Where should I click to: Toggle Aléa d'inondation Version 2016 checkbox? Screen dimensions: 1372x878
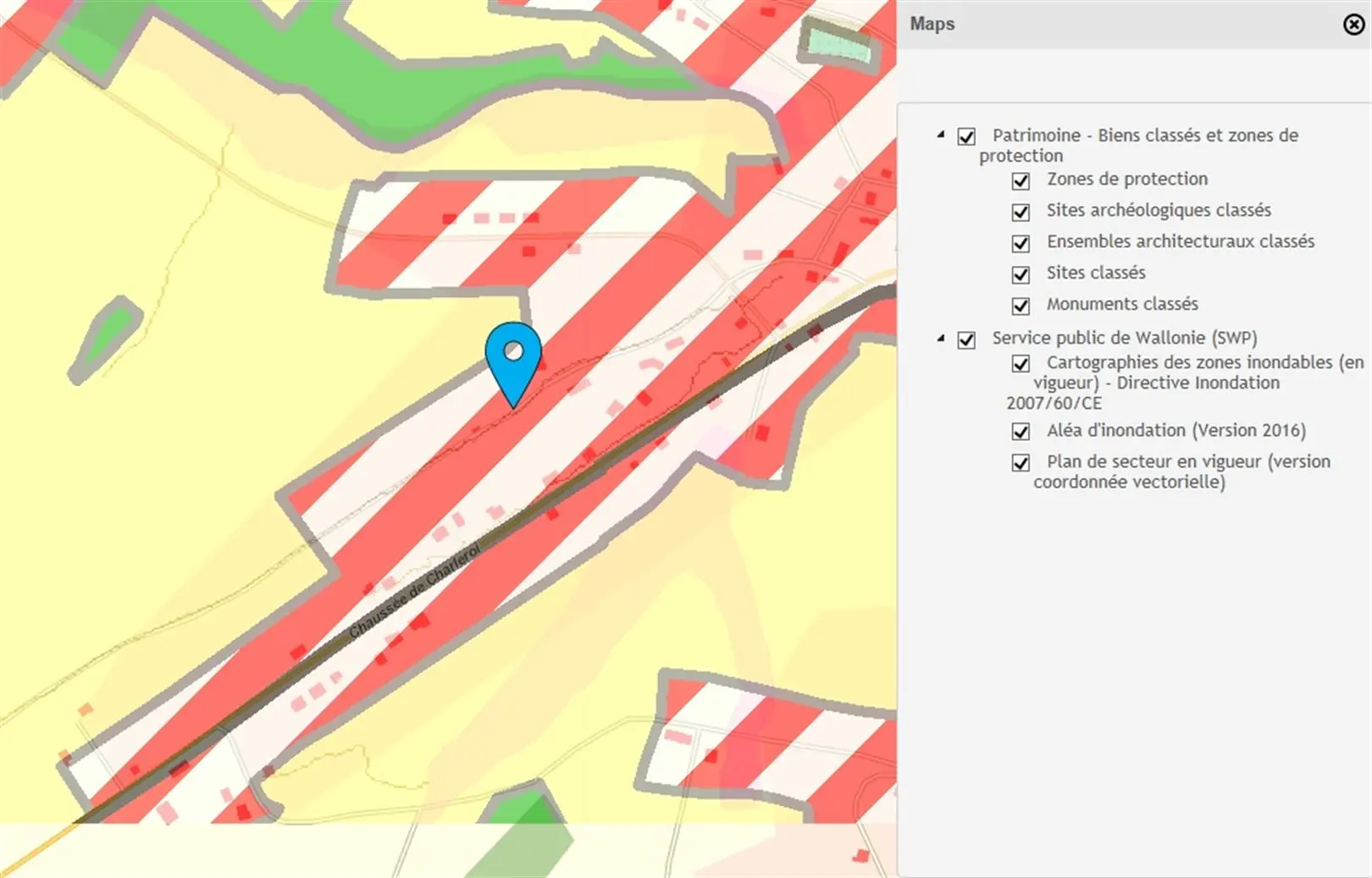1021,432
